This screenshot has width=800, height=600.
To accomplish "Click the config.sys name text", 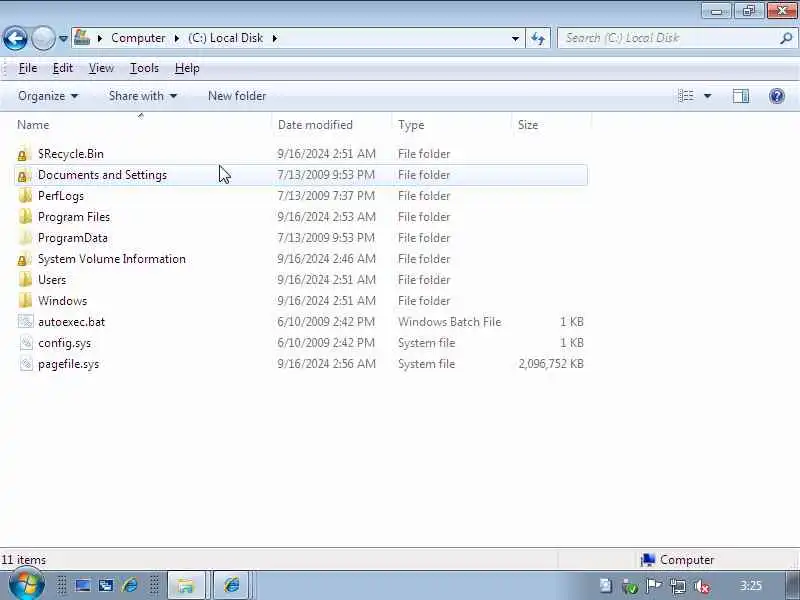I will point(64,343).
